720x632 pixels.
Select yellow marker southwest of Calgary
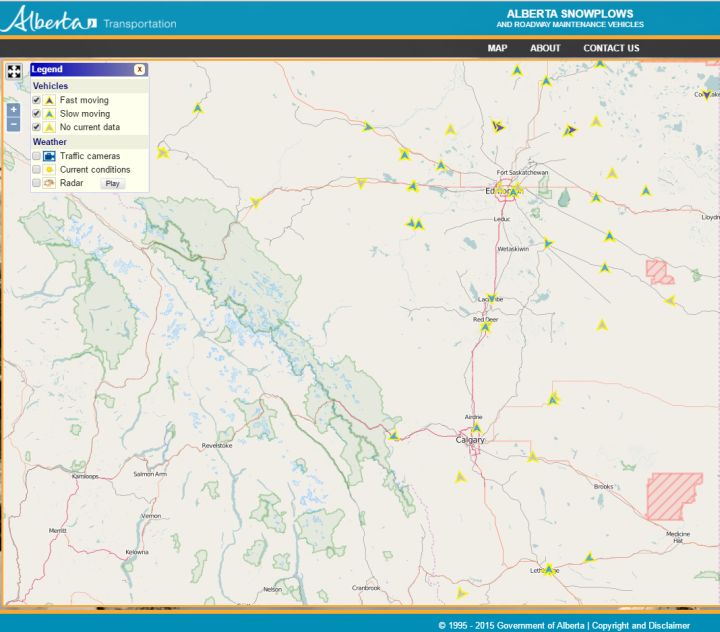click(461, 478)
